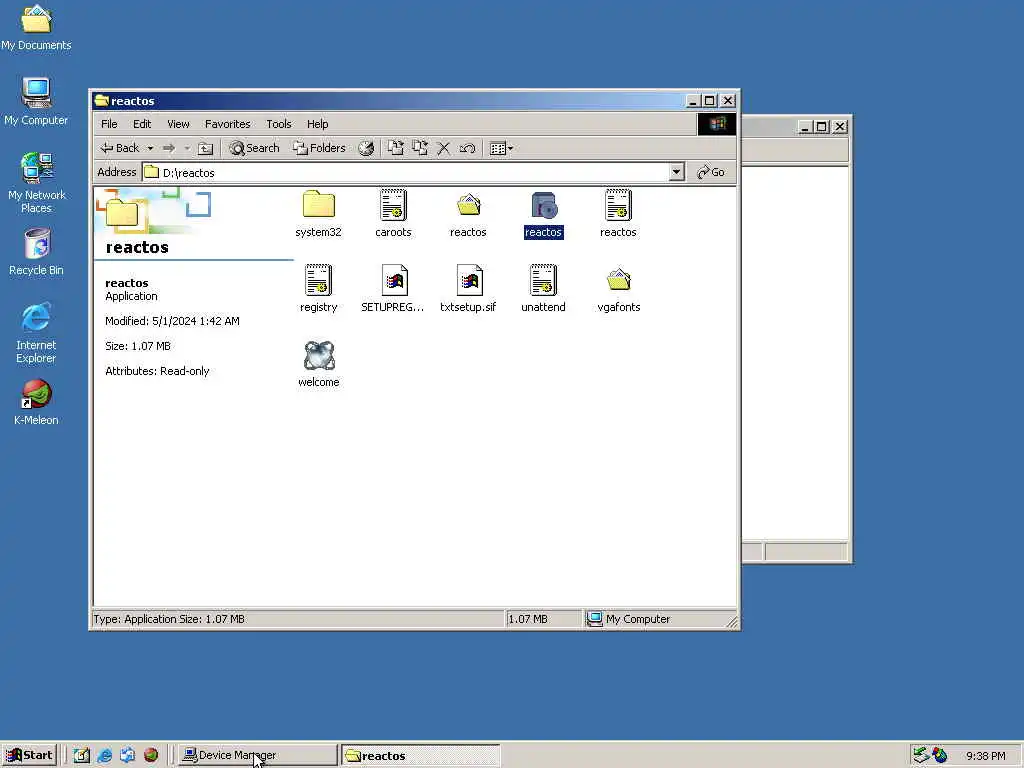Screen dimensions: 1024x768
Task: Select the SETUPREG... file
Action: tap(393, 289)
